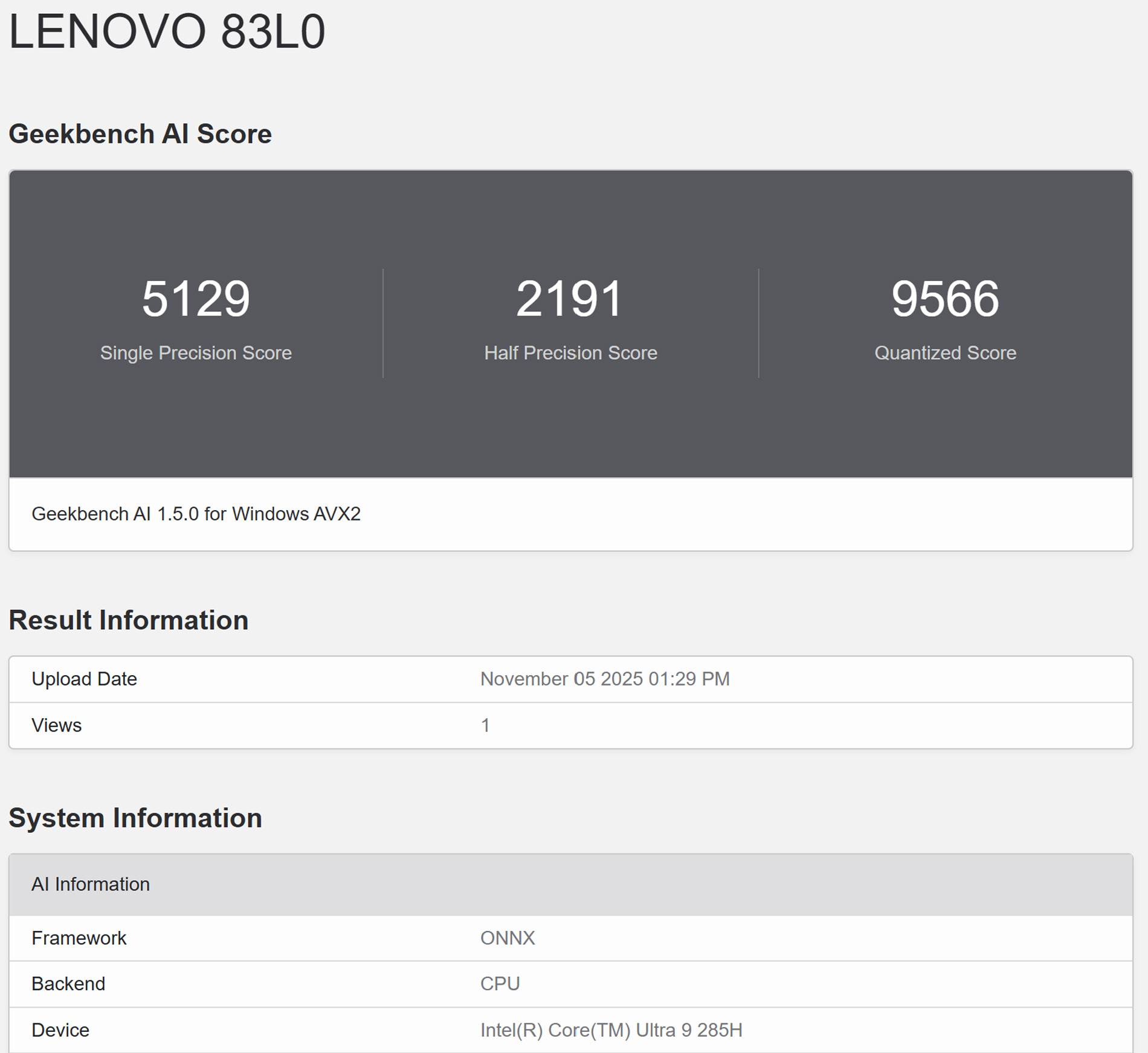The height and width of the screenshot is (1053, 1148).
Task: Click the LENOVO 83L0 page title
Action: [167, 31]
